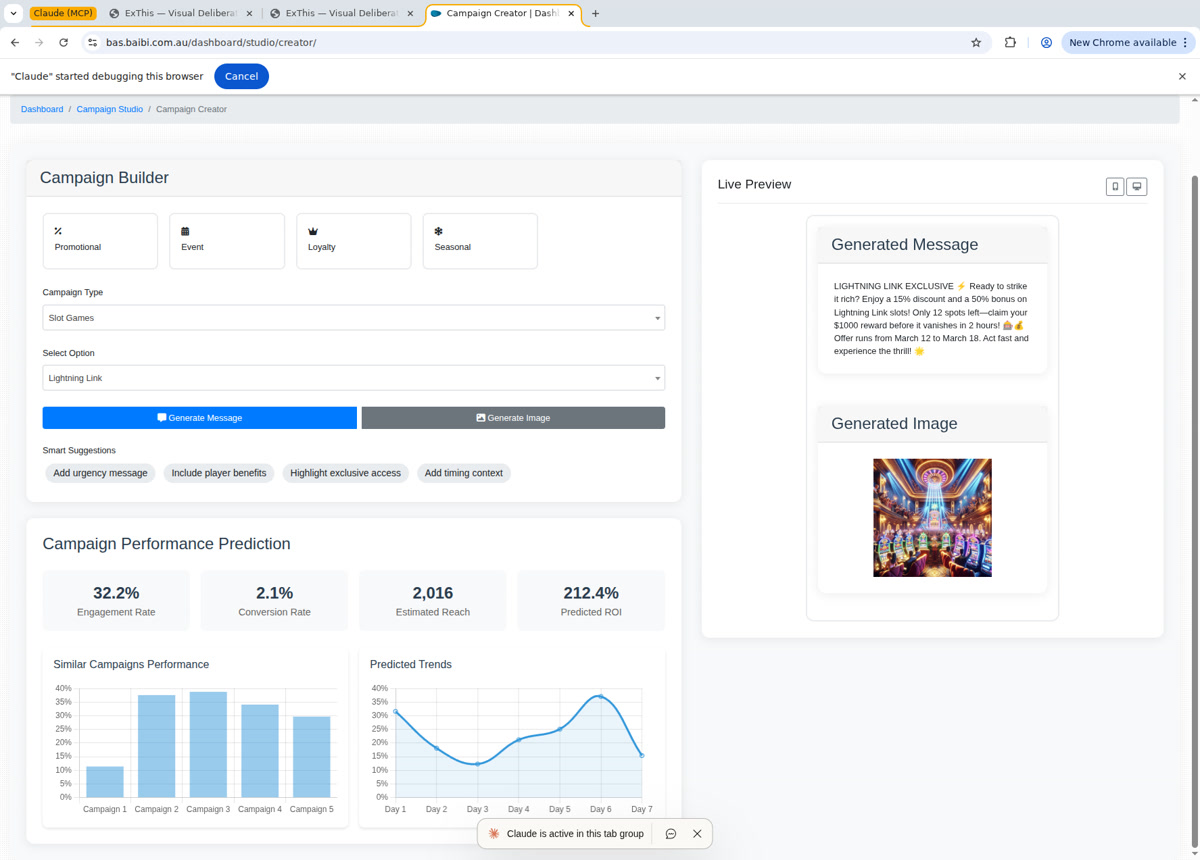The image size is (1200, 860).
Task: Toggle the Add urgency message suggestion
Action: click(100, 472)
